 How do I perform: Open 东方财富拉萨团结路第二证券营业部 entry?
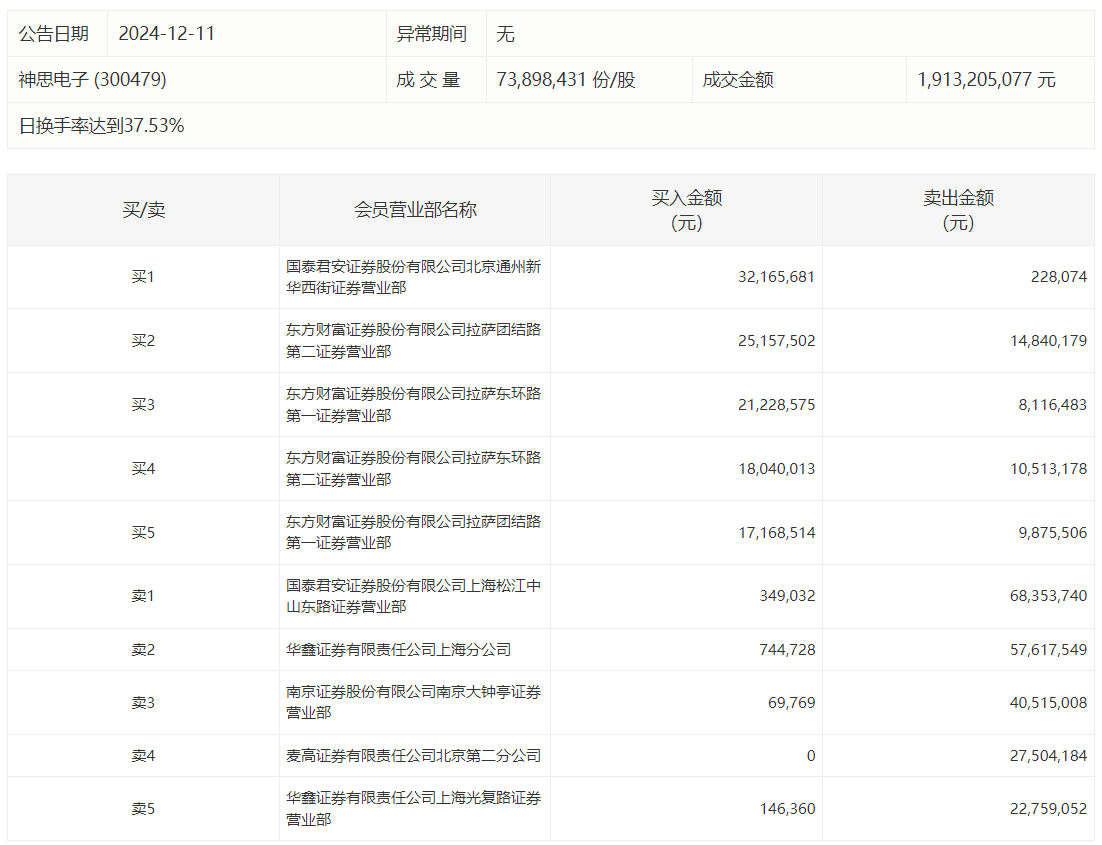413,340
